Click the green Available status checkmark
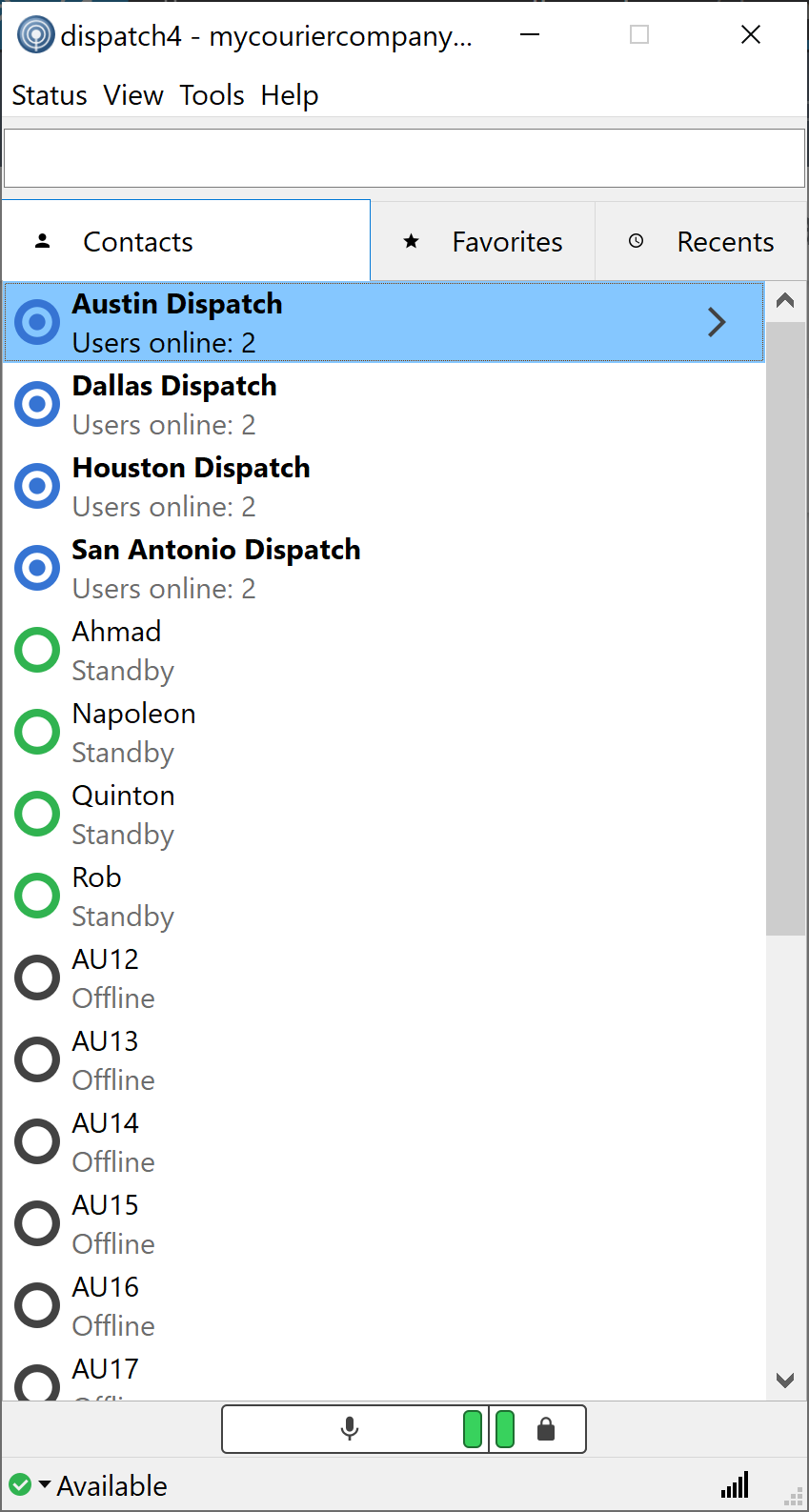 point(19,1484)
